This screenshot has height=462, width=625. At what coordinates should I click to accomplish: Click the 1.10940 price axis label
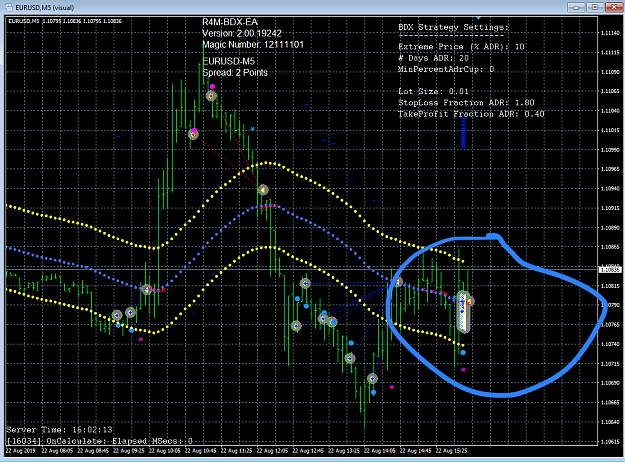point(610,189)
